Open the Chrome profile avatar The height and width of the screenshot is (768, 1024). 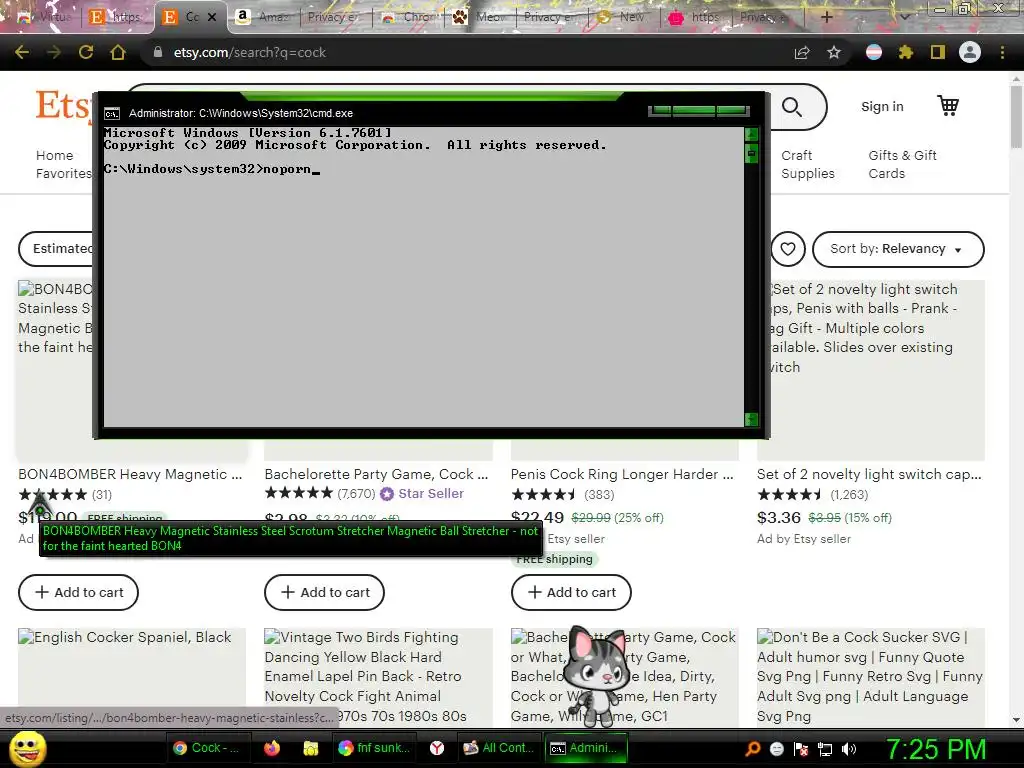[970, 52]
